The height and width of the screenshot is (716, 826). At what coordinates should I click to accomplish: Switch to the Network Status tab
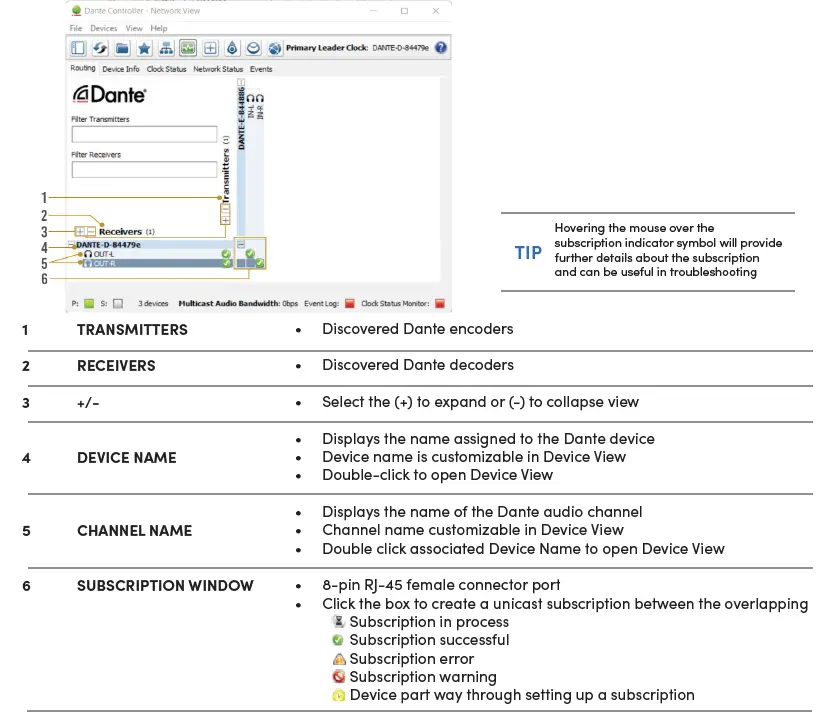coord(218,69)
